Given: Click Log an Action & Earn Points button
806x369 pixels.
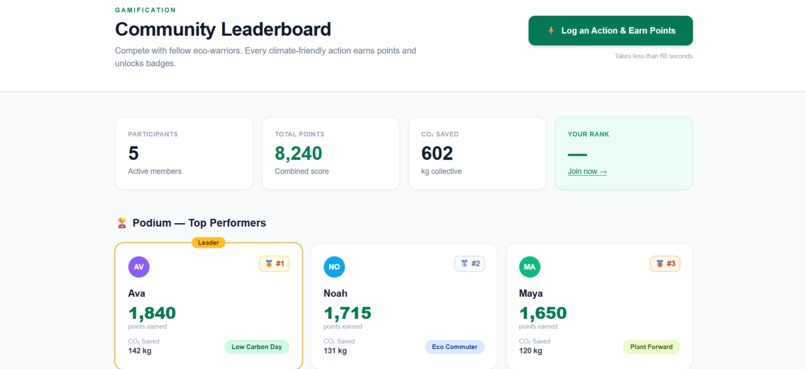Looking at the screenshot, I should 610,31.
